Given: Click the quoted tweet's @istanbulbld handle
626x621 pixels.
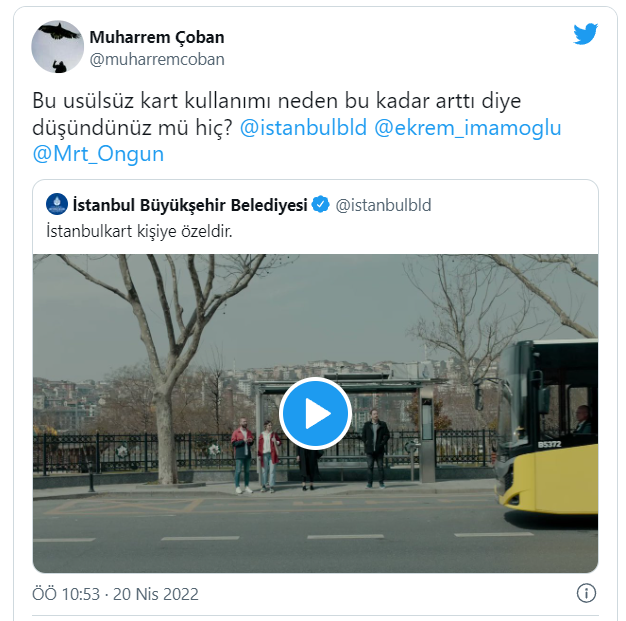Looking at the screenshot, I should (383, 205).
